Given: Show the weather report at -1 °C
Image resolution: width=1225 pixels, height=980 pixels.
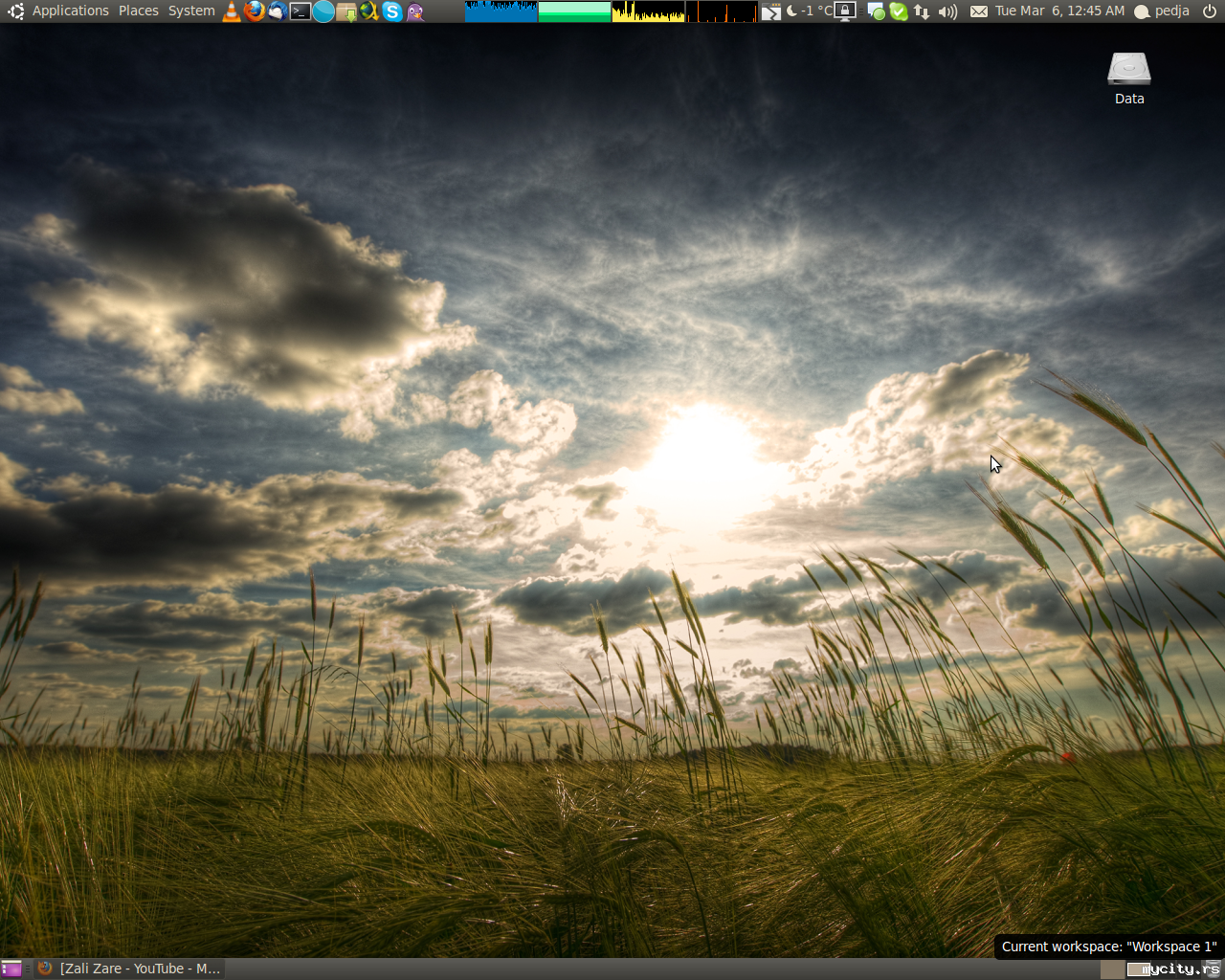Looking at the screenshot, I should pyautogui.click(x=810, y=11).
